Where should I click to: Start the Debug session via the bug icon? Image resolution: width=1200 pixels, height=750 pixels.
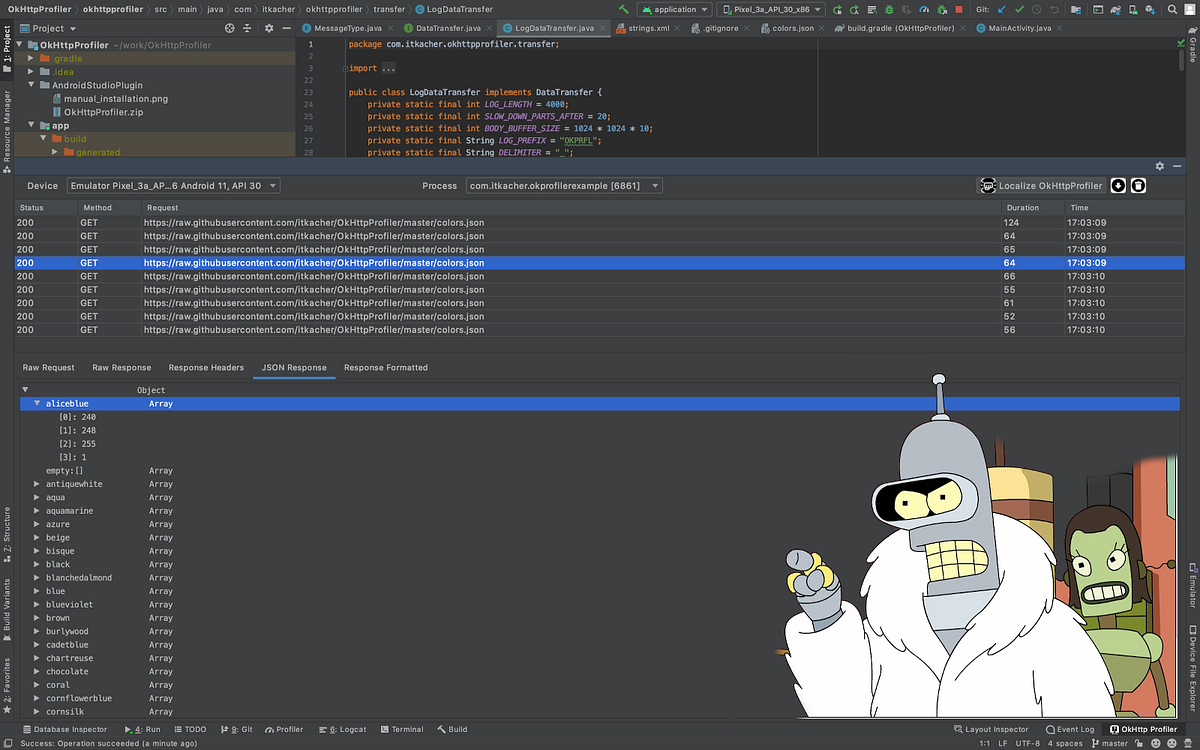pyautogui.click(x=889, y=9)
